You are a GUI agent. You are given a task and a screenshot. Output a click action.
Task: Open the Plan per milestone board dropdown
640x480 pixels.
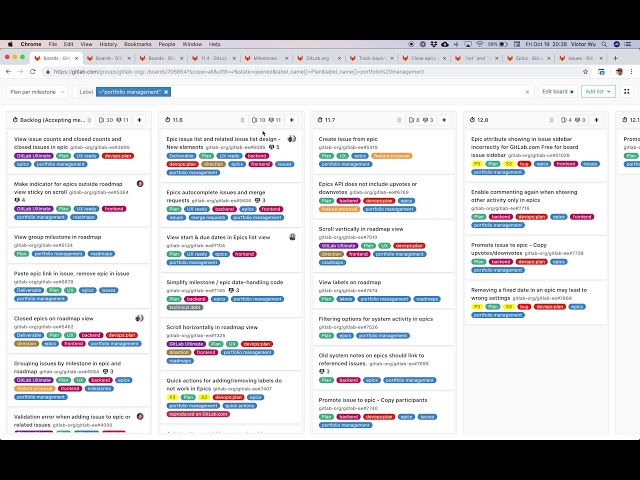point(37,92)
